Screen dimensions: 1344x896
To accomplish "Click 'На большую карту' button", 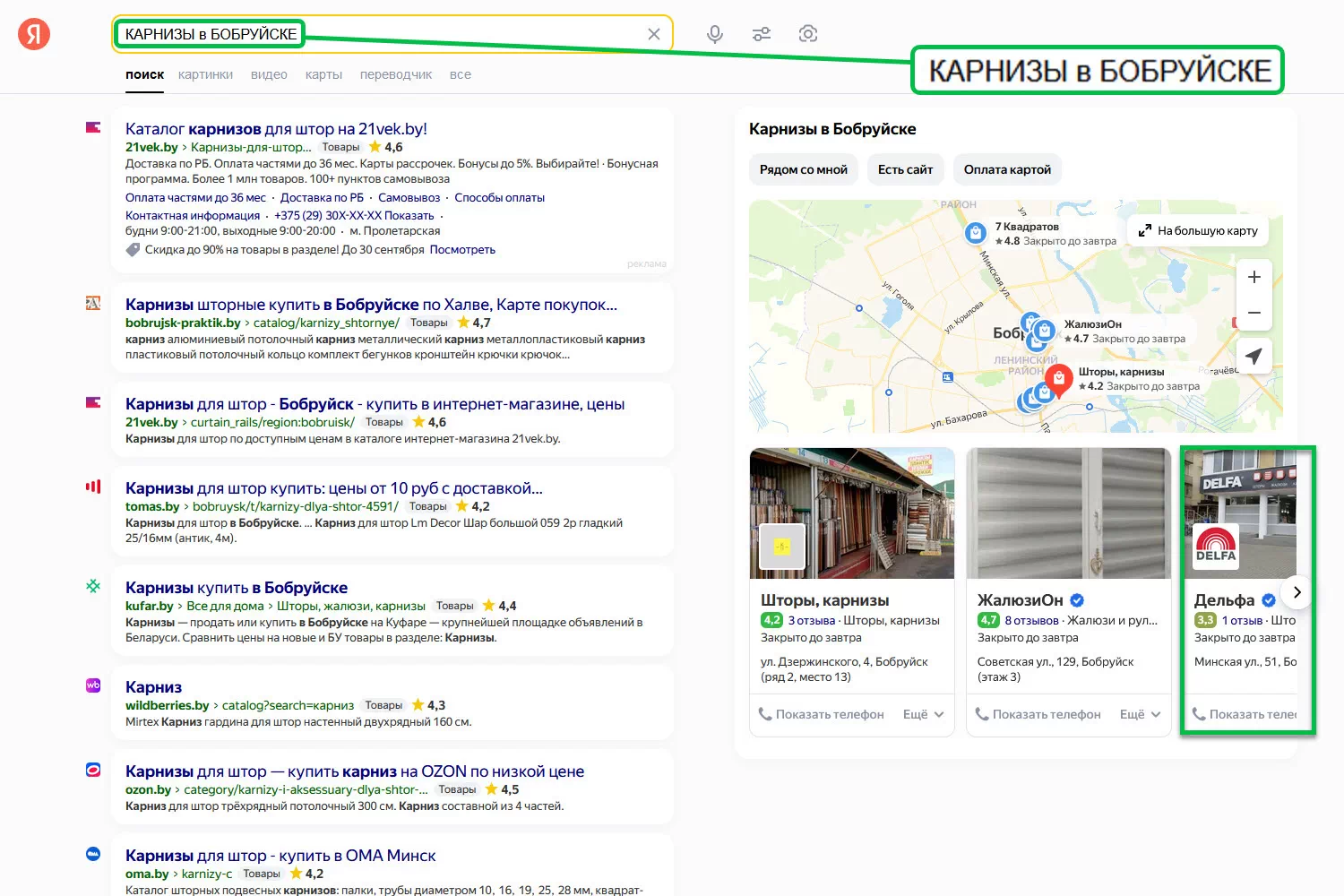I will [1197, 230].
